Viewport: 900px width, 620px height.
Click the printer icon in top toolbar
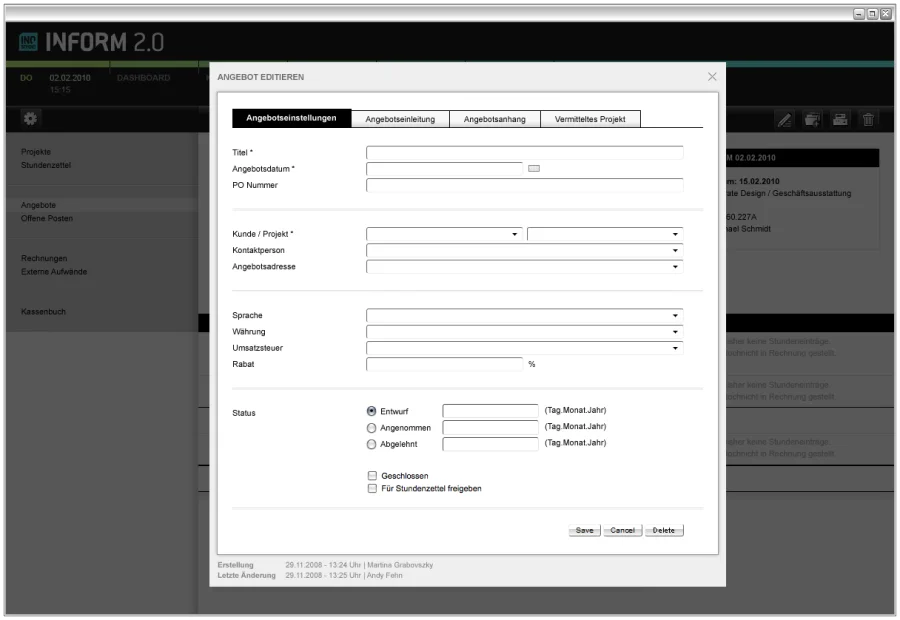842,120
